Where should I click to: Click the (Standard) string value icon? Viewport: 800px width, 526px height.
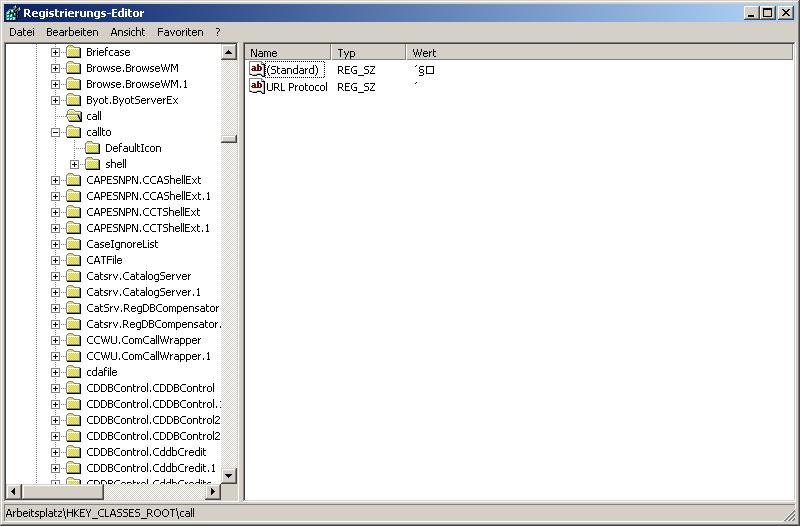[257, 70]
